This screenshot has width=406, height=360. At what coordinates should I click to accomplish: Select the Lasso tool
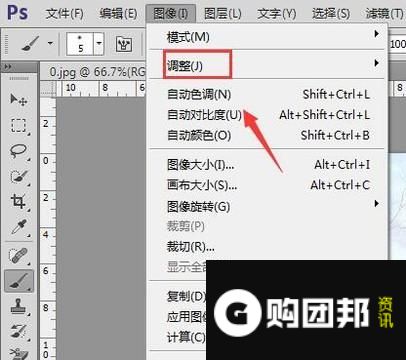19,151
